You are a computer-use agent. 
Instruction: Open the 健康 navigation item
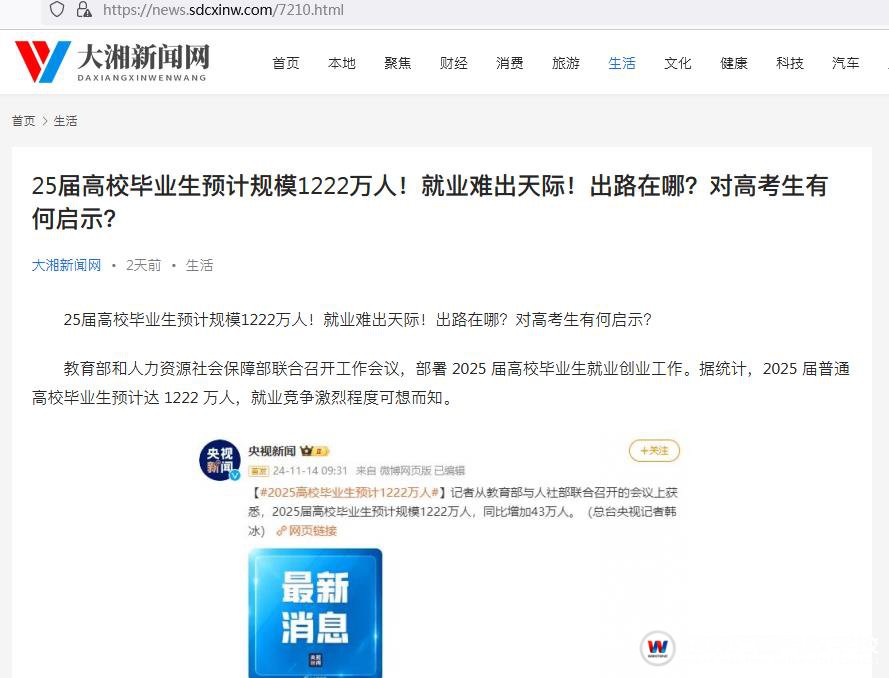(734, 63)
